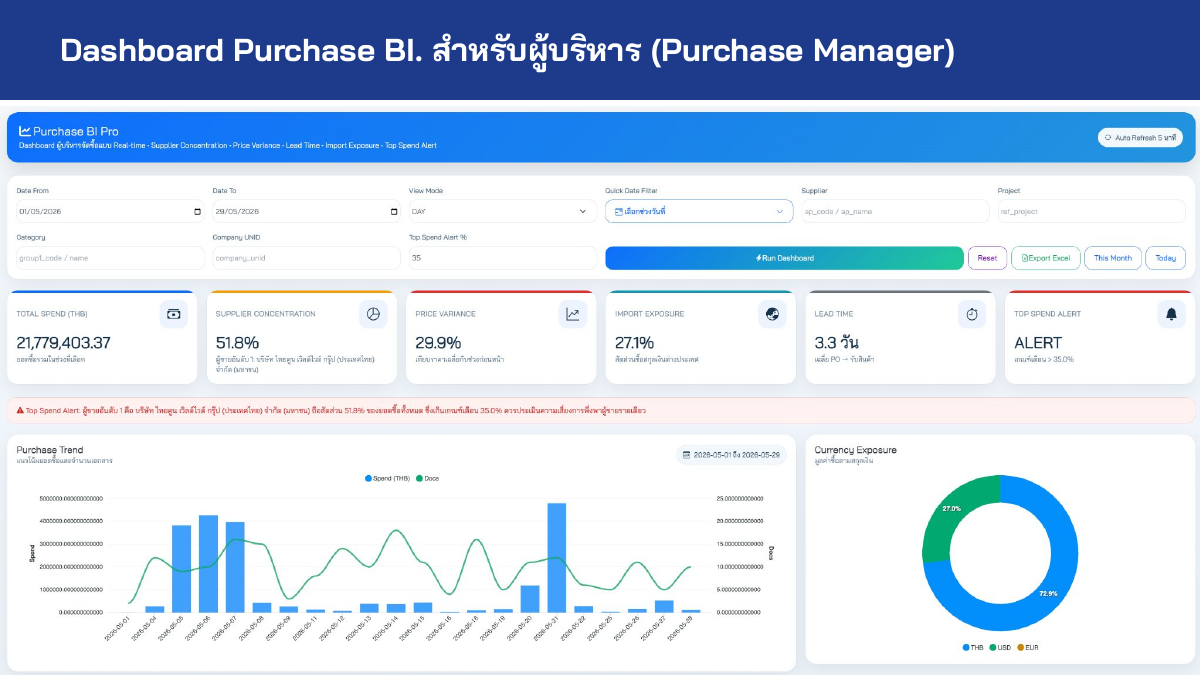Open the Quick Date Filter dropdown
1200x675 pixels.
698,211
